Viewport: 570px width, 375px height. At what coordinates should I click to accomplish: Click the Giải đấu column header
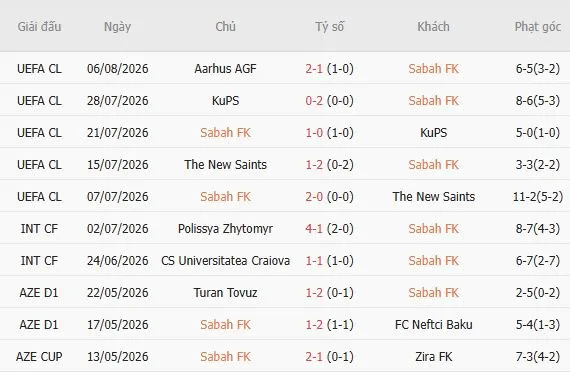(x=39, y=27)
